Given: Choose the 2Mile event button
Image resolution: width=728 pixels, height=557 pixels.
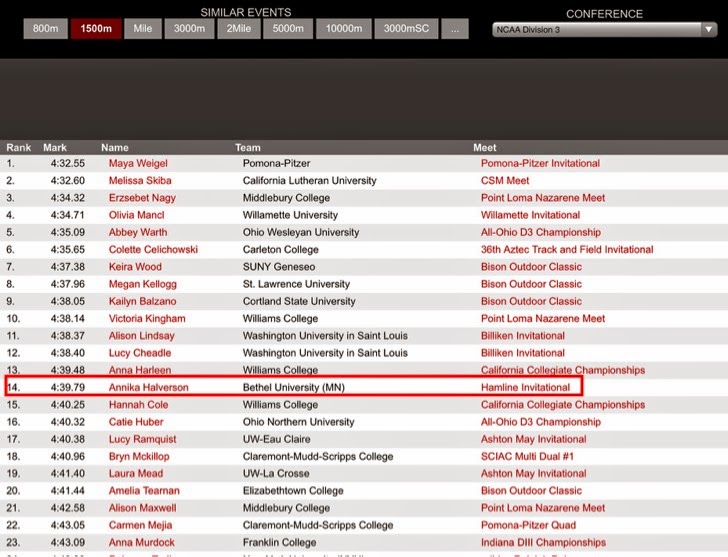Looking at the screenshot, I should 239,29.
